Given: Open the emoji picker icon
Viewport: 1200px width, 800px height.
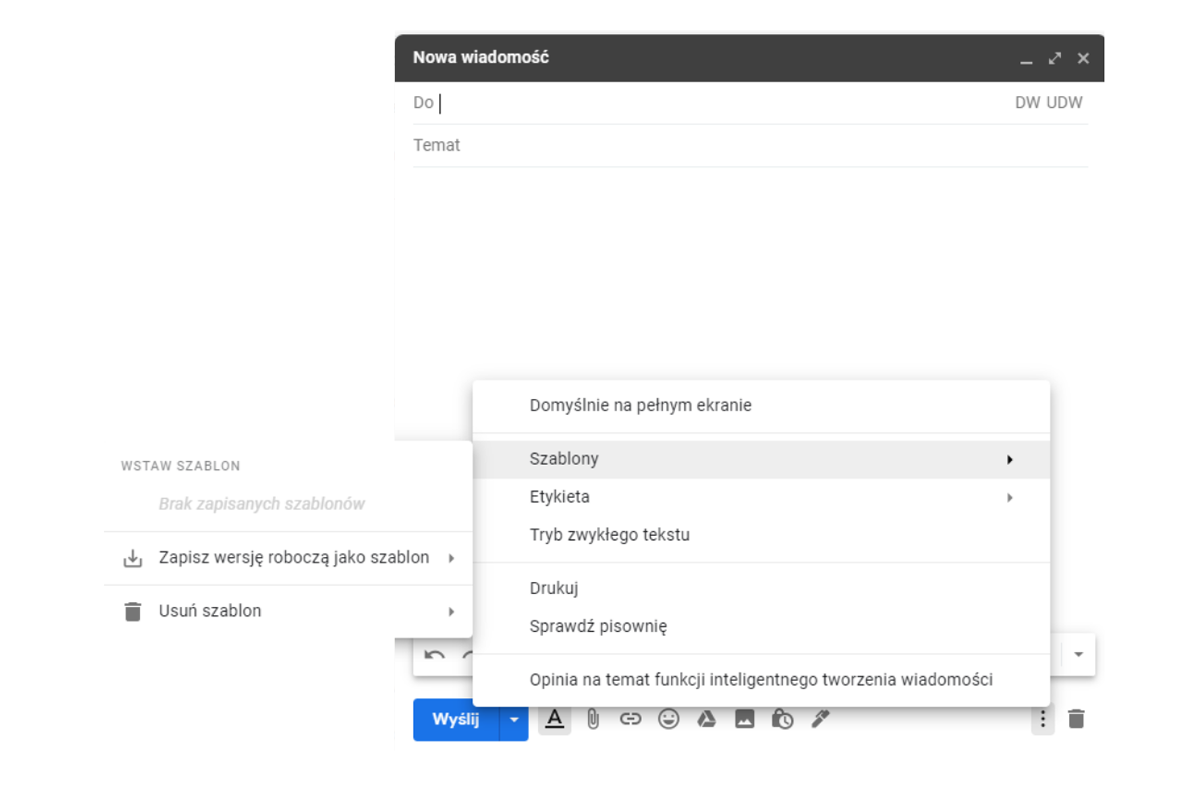Looking at the screenshot, I should [668, 719].
